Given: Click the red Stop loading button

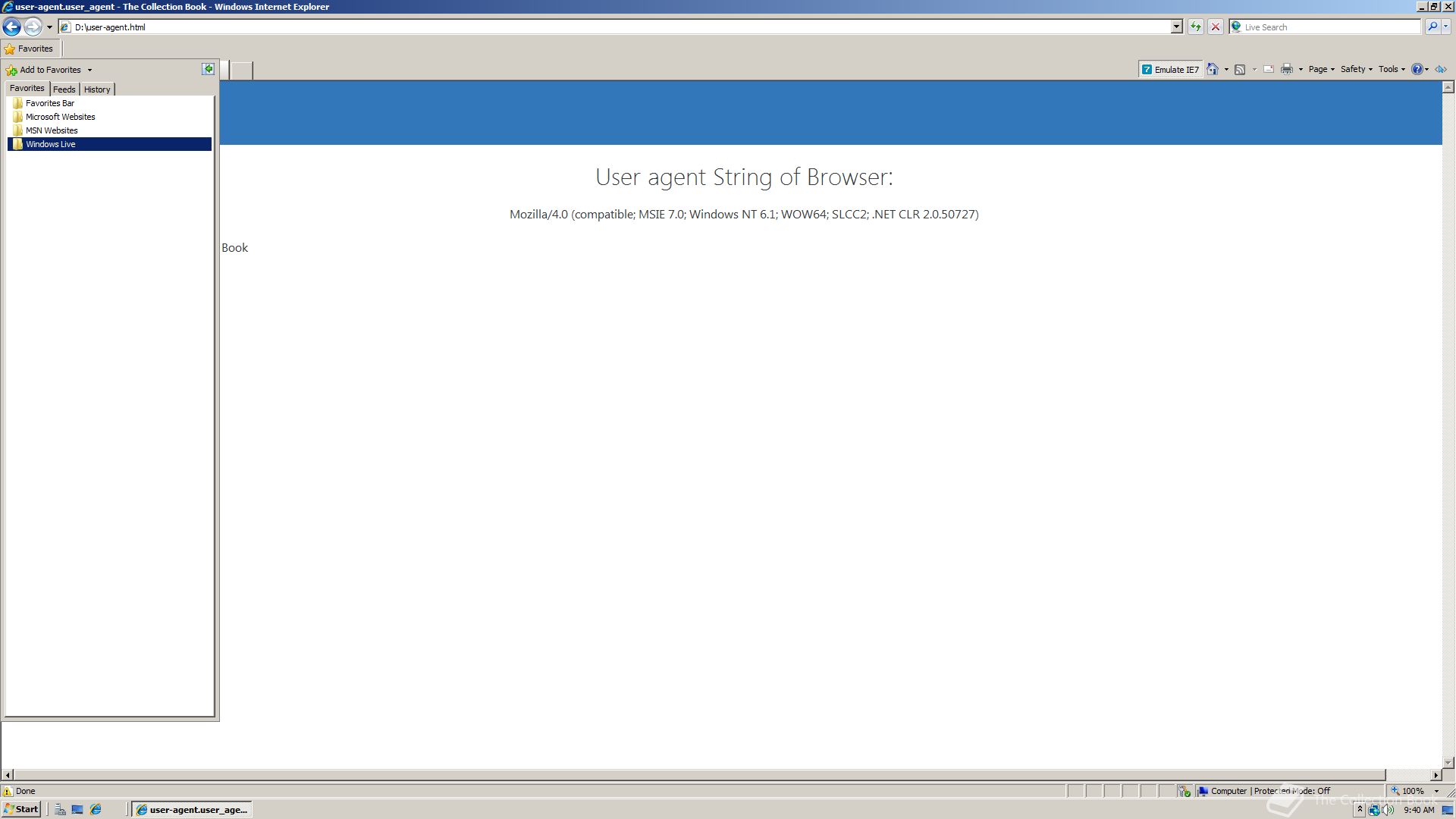Looking at the screenshot, I should (1216, 27).
